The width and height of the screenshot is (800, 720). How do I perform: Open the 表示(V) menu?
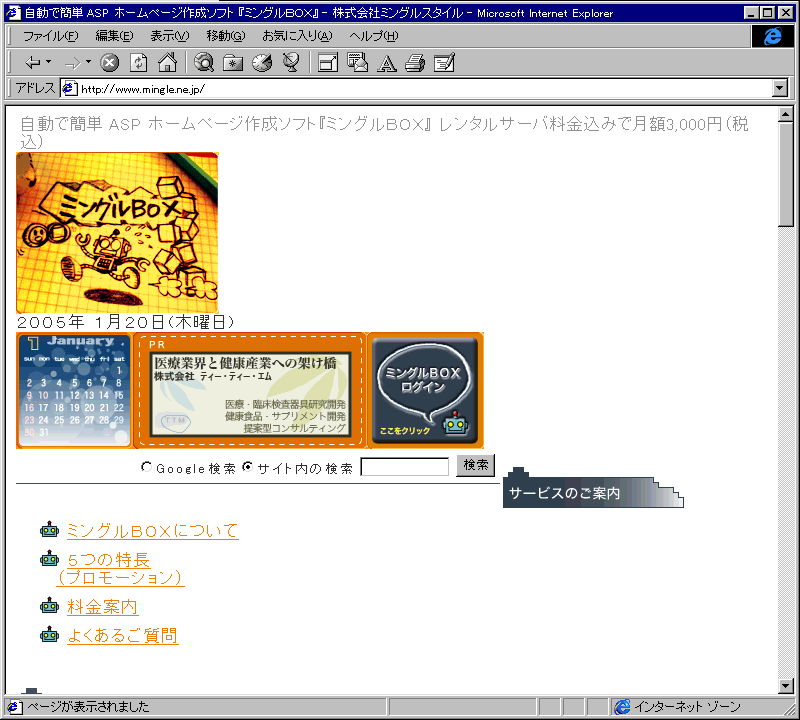[169, 36]
